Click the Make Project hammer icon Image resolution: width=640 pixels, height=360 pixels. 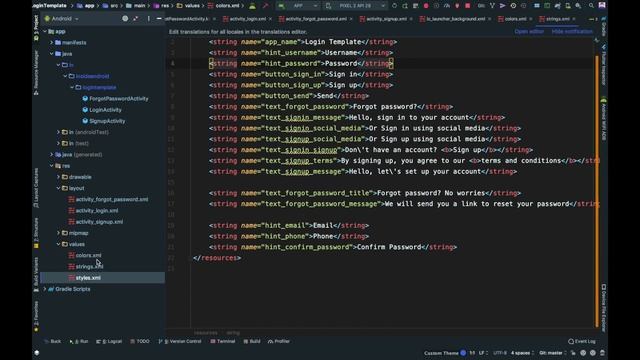pyautogui.click(x=266, y=6)
